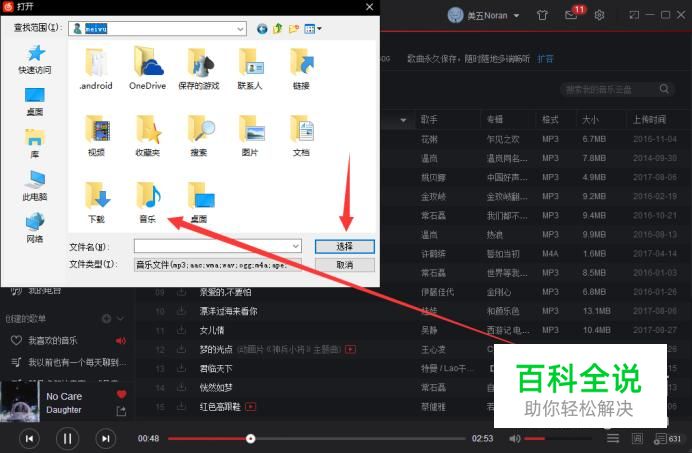The width and height of the screenshot is (692, 453).
Task: Open the play queue list 631
Action: pyautogui.click(x=667, y=439)
